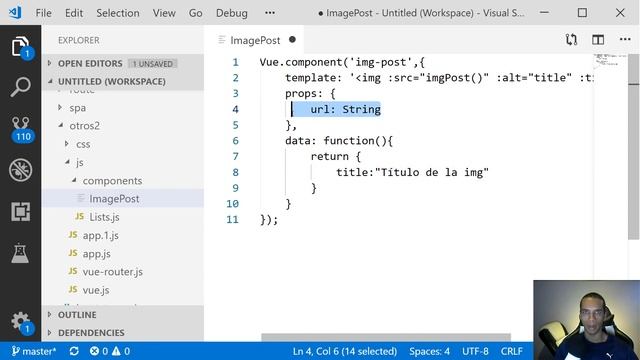Click on 'url: String' selected text

point(345,109)
